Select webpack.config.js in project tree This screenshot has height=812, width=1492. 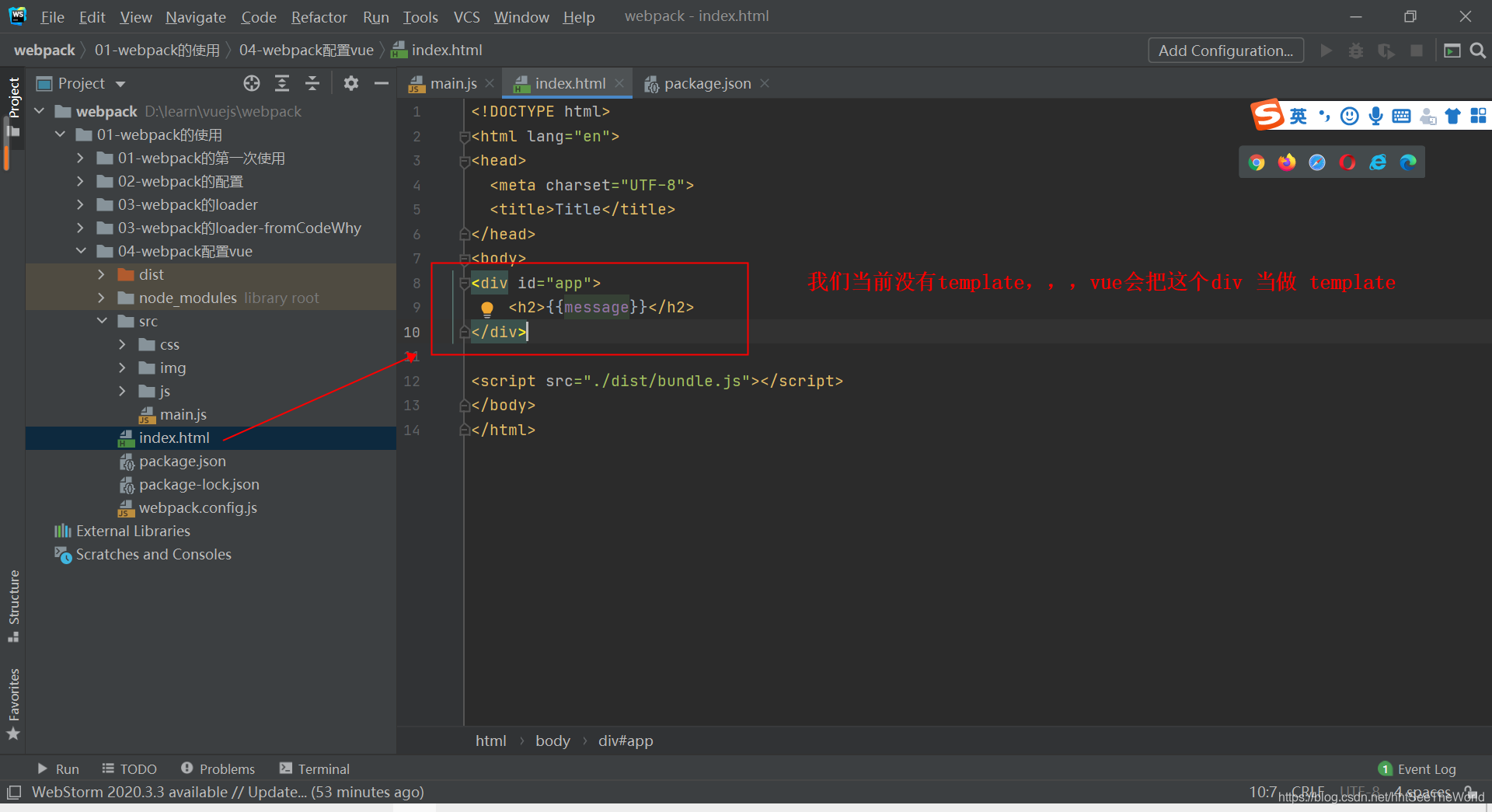click(x=197, y=507)
